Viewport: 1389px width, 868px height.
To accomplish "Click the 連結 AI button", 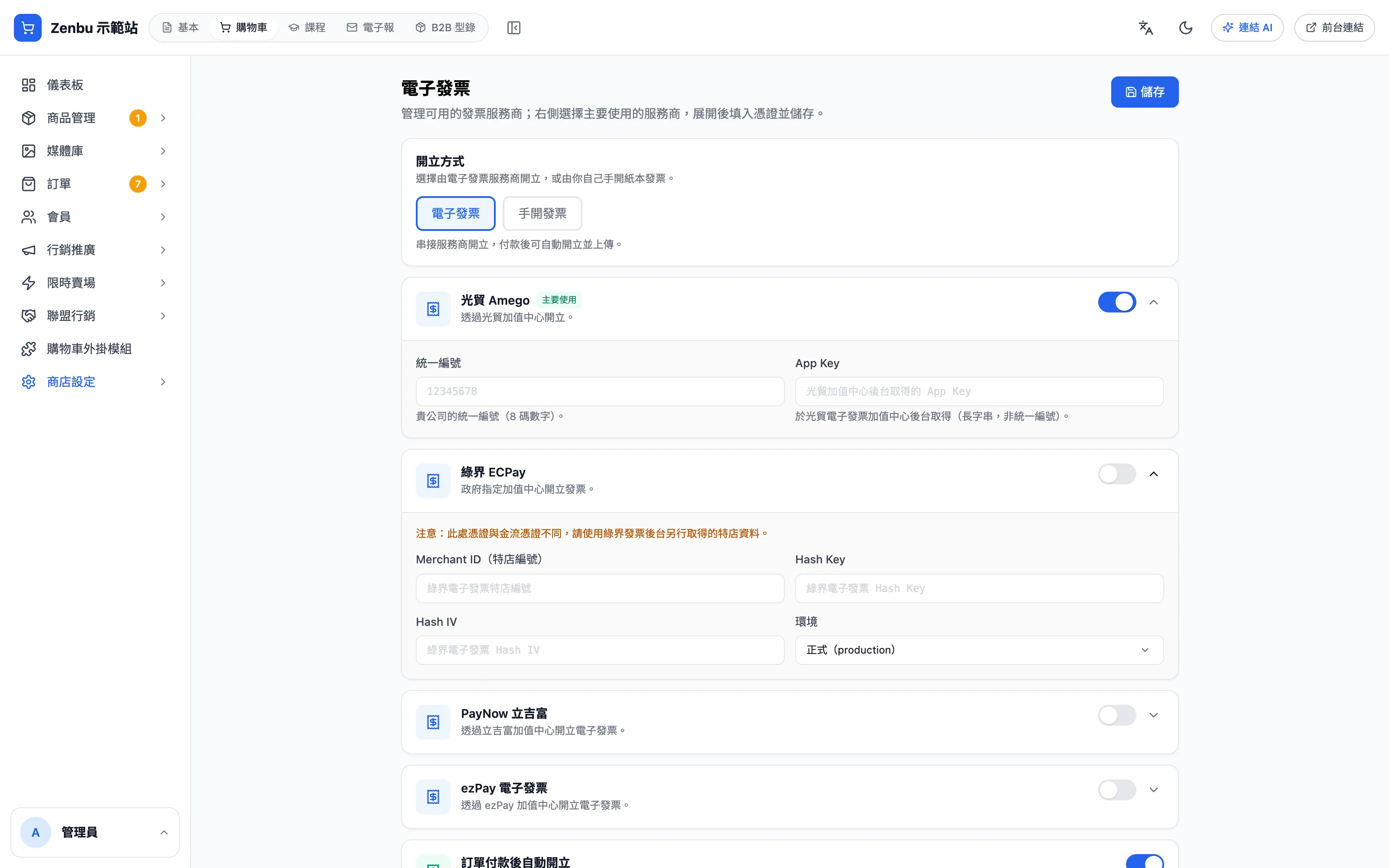I will pos(1247,27).
